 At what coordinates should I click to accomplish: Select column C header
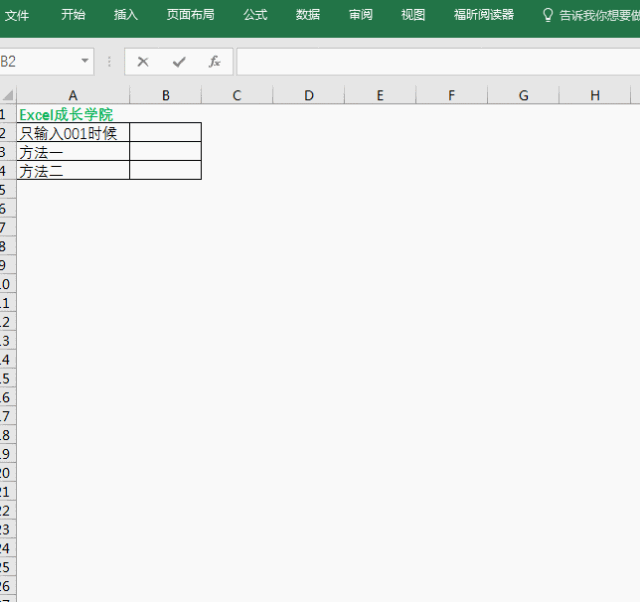coord(237,95)
